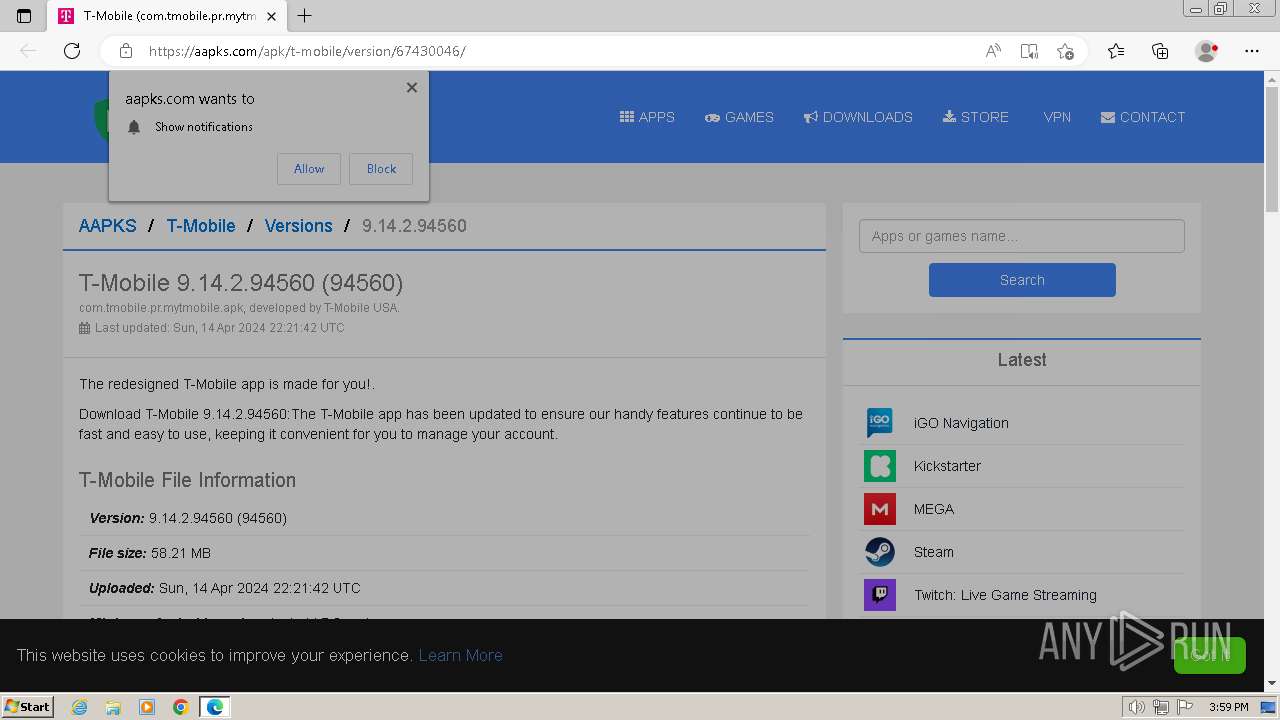This screenshot has height=720, width=1280.
Task: Open Collections icon
Action: point(1160,51)
